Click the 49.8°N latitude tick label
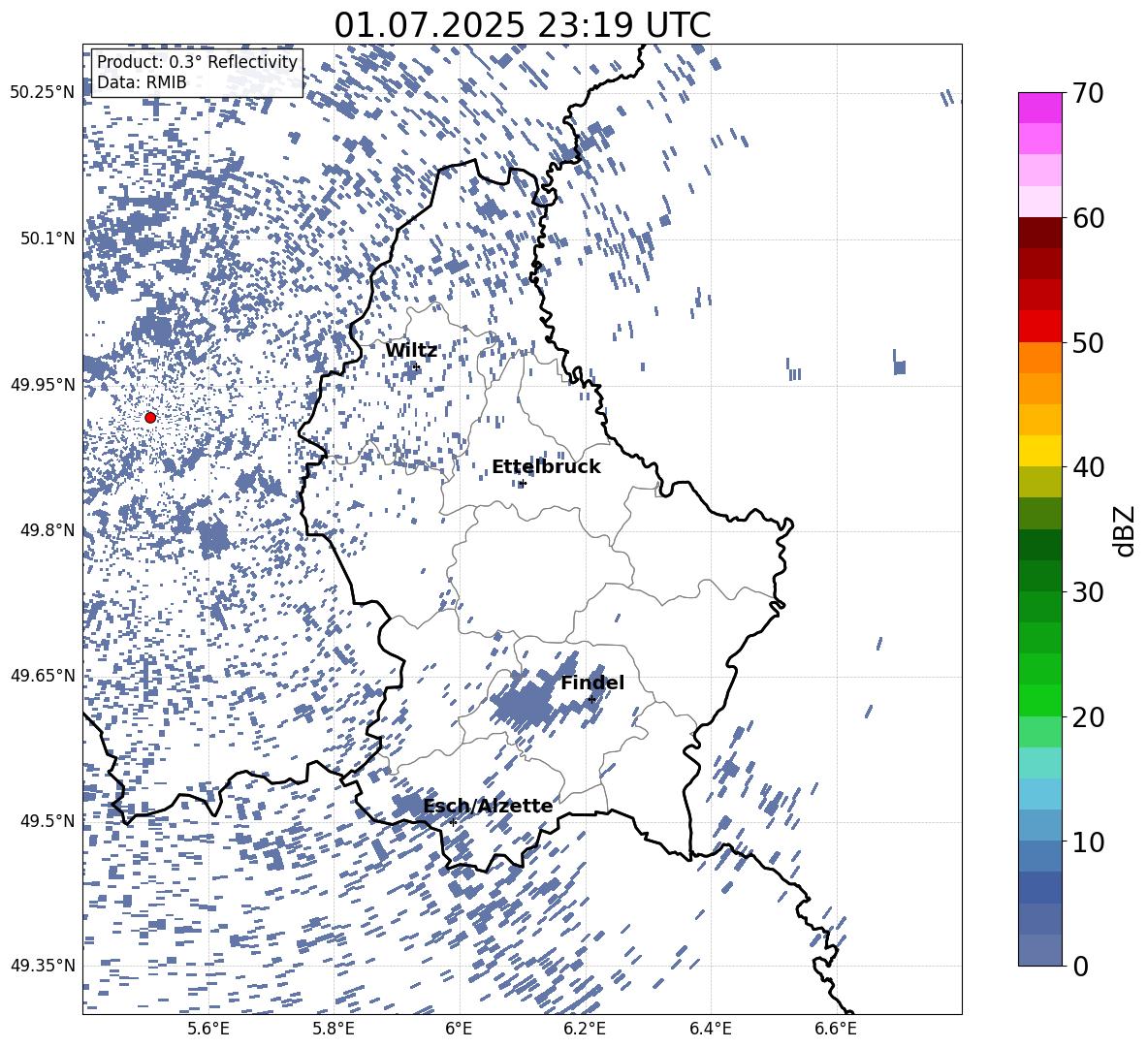This screenshot has height=1048, width=1148. pos(48,530)
